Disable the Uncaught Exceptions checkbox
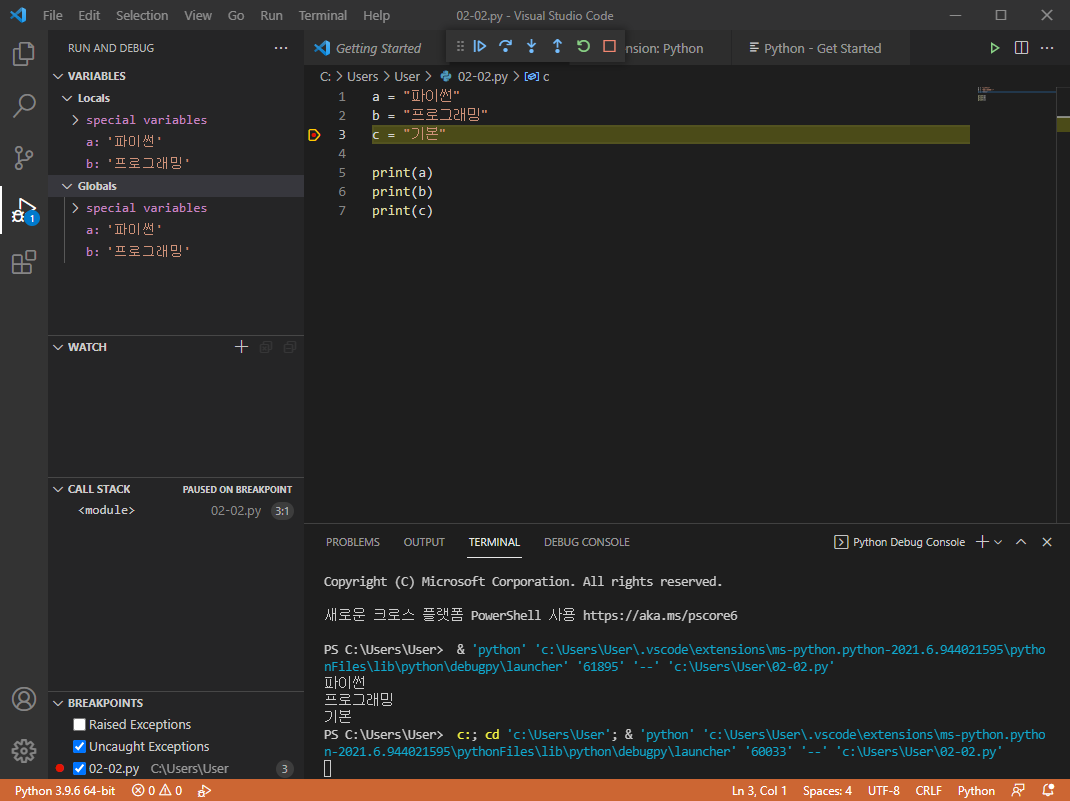 pos(79,746)
